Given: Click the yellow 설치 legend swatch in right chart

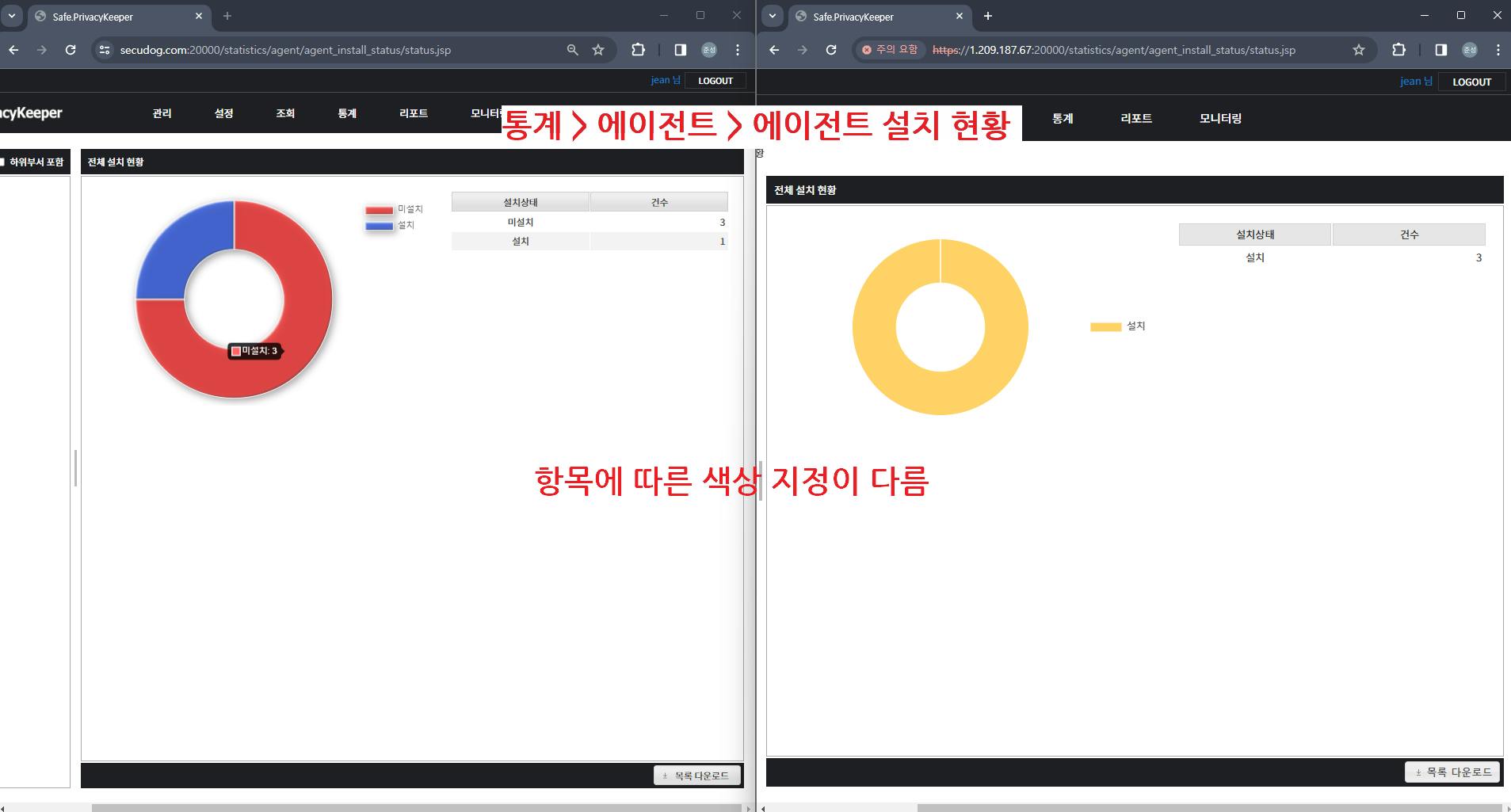Looking at the screenshot, I should tap(1105, 326).
